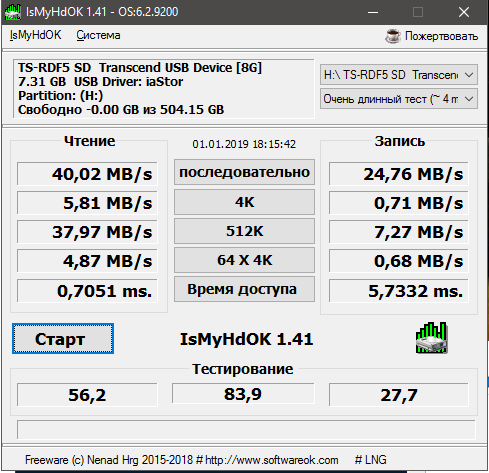The width and height of the screenshot is (489, 473).
Task: Open the softwareok.com link in footer
Action: (272, 460)
